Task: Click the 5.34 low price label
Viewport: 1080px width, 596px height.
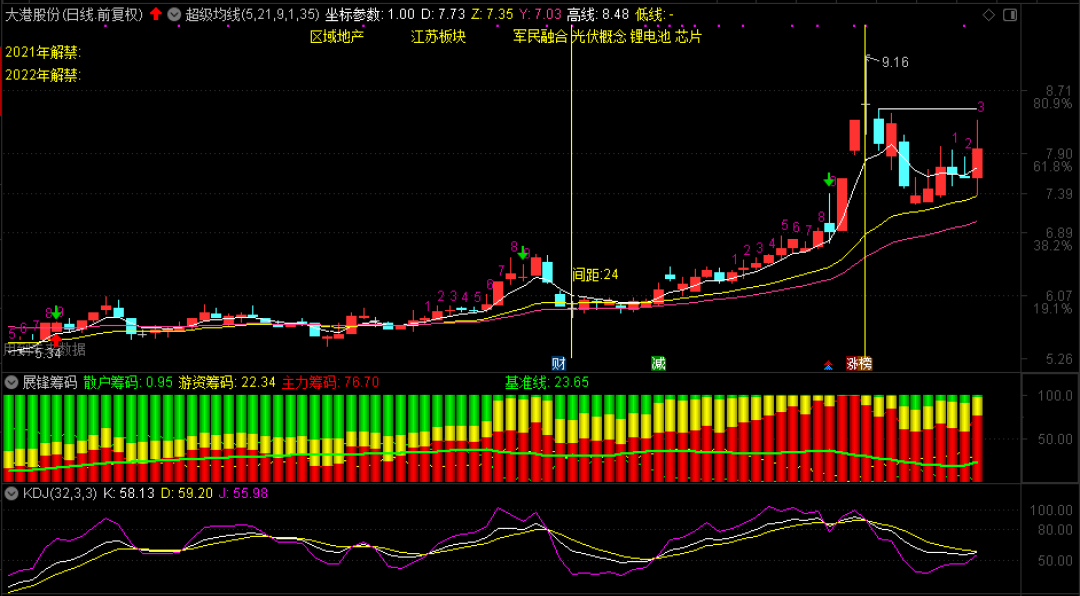Action: tap(47, 354)
